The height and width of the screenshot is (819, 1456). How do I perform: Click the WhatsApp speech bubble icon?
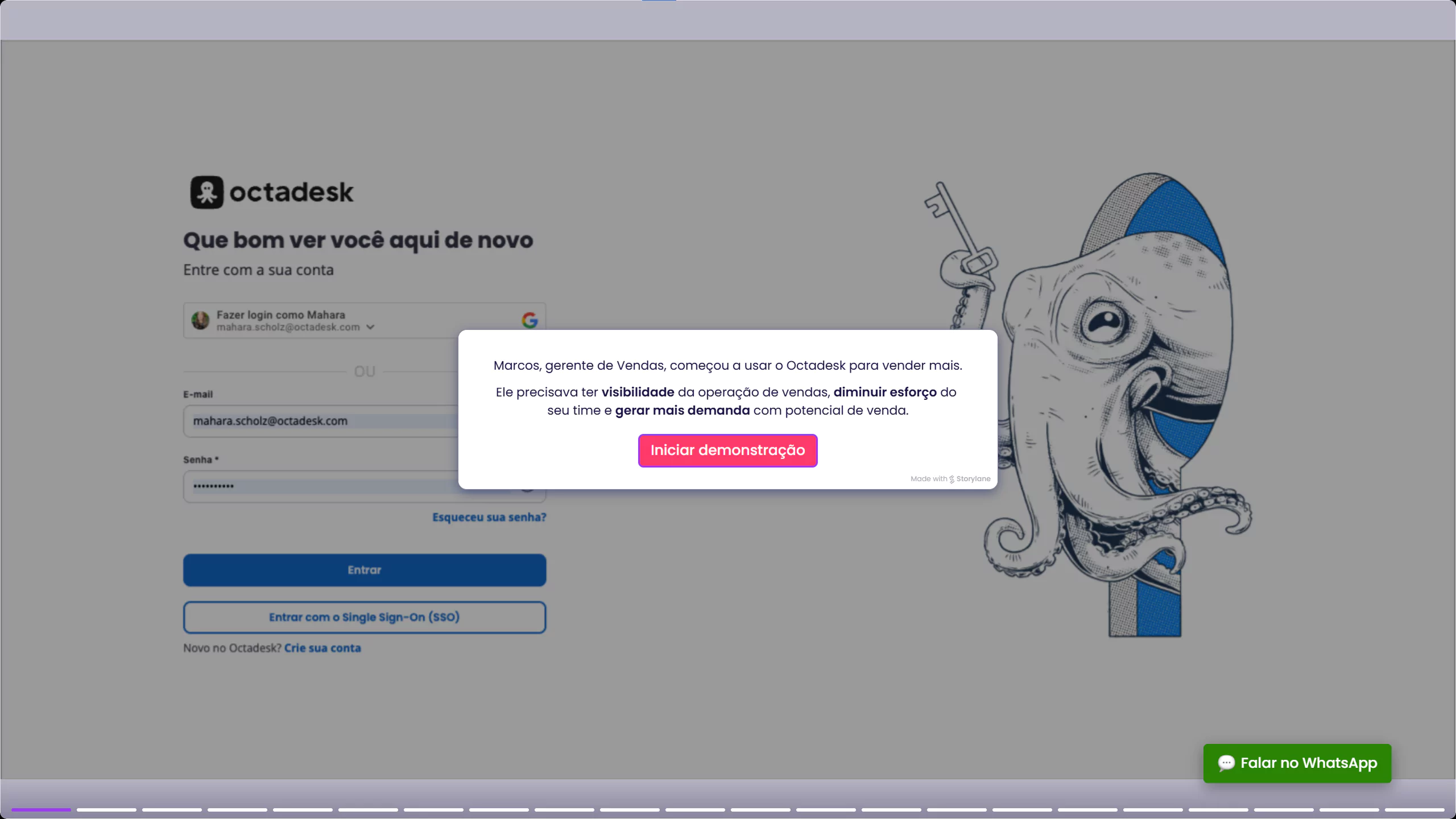(1226, 763)
